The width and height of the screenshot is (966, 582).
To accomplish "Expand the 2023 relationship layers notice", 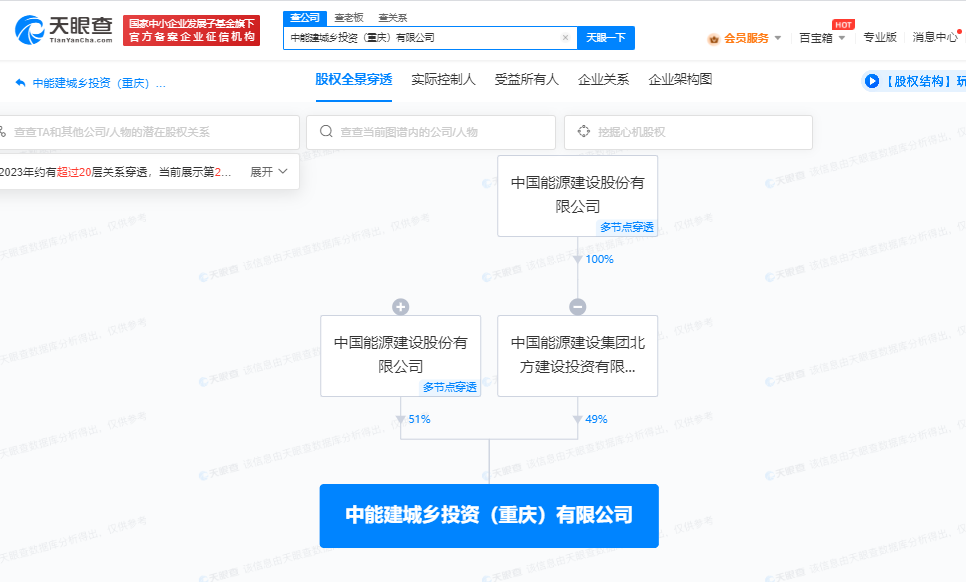I will point(269,172).
